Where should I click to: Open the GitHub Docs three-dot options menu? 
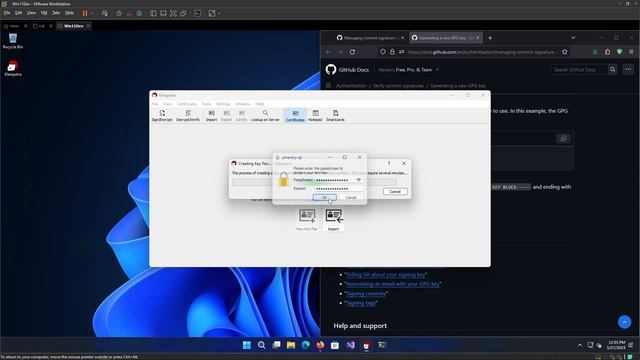[628, 70]
